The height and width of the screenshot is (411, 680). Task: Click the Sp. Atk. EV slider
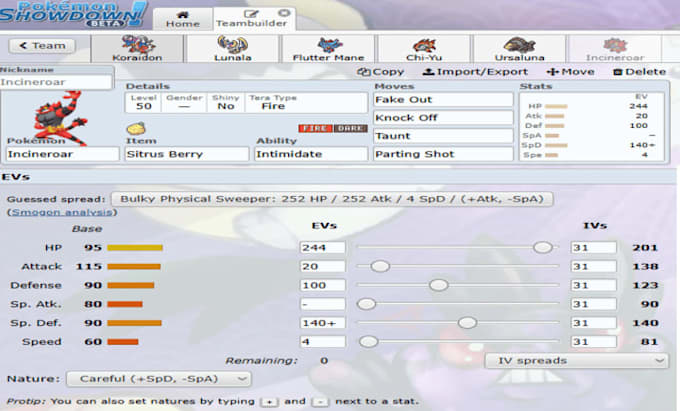pyautogui.click(x=458, y=304)
